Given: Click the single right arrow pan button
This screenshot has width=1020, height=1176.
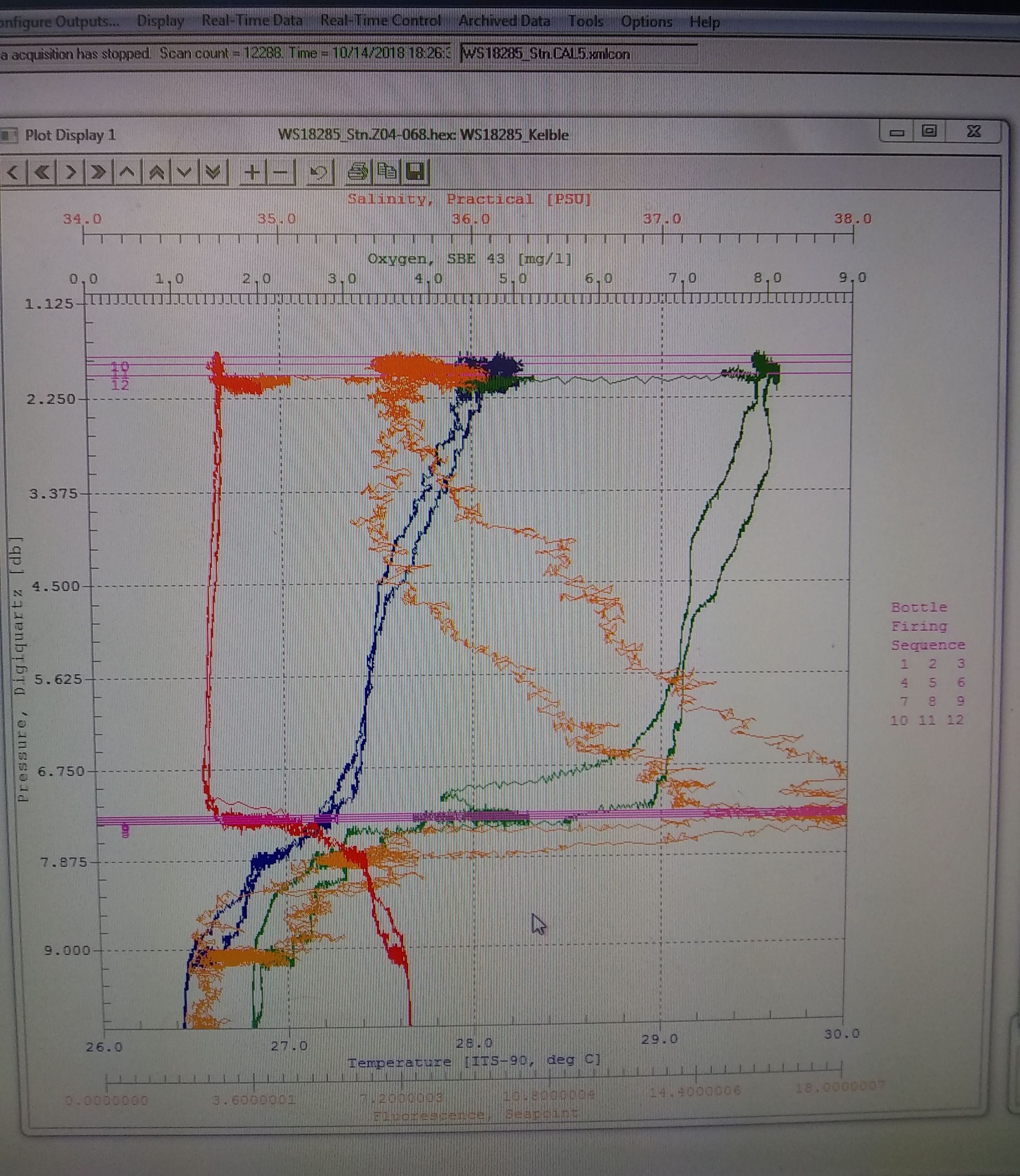Looking at the screenshot, I should click(71, 172).
